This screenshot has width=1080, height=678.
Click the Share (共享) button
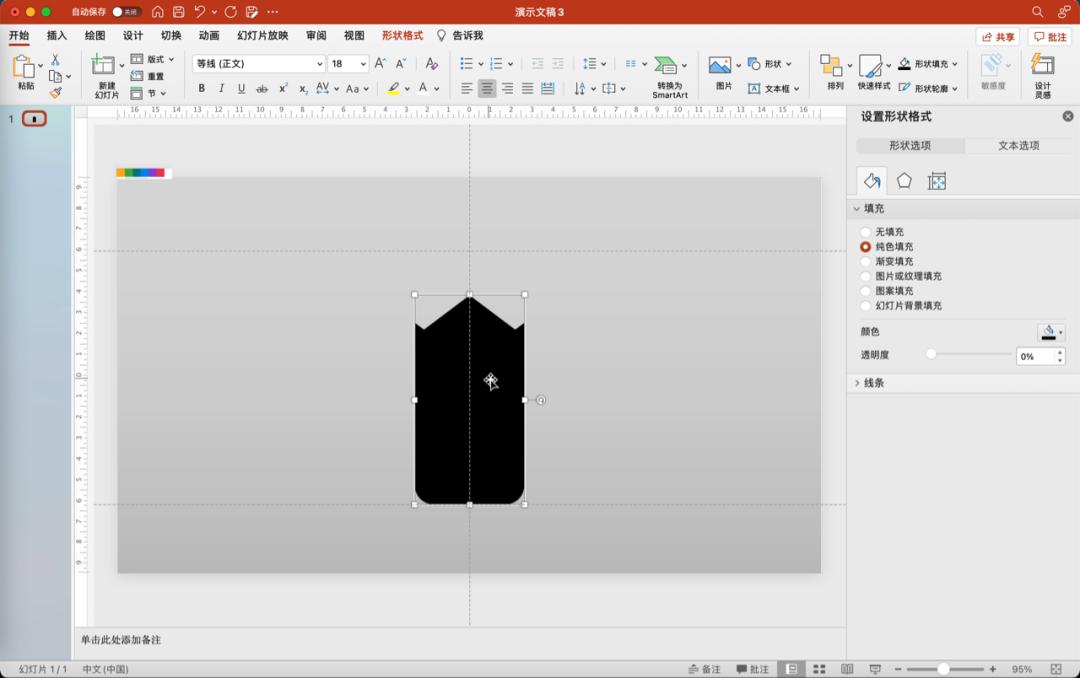[x=997, y=37]
